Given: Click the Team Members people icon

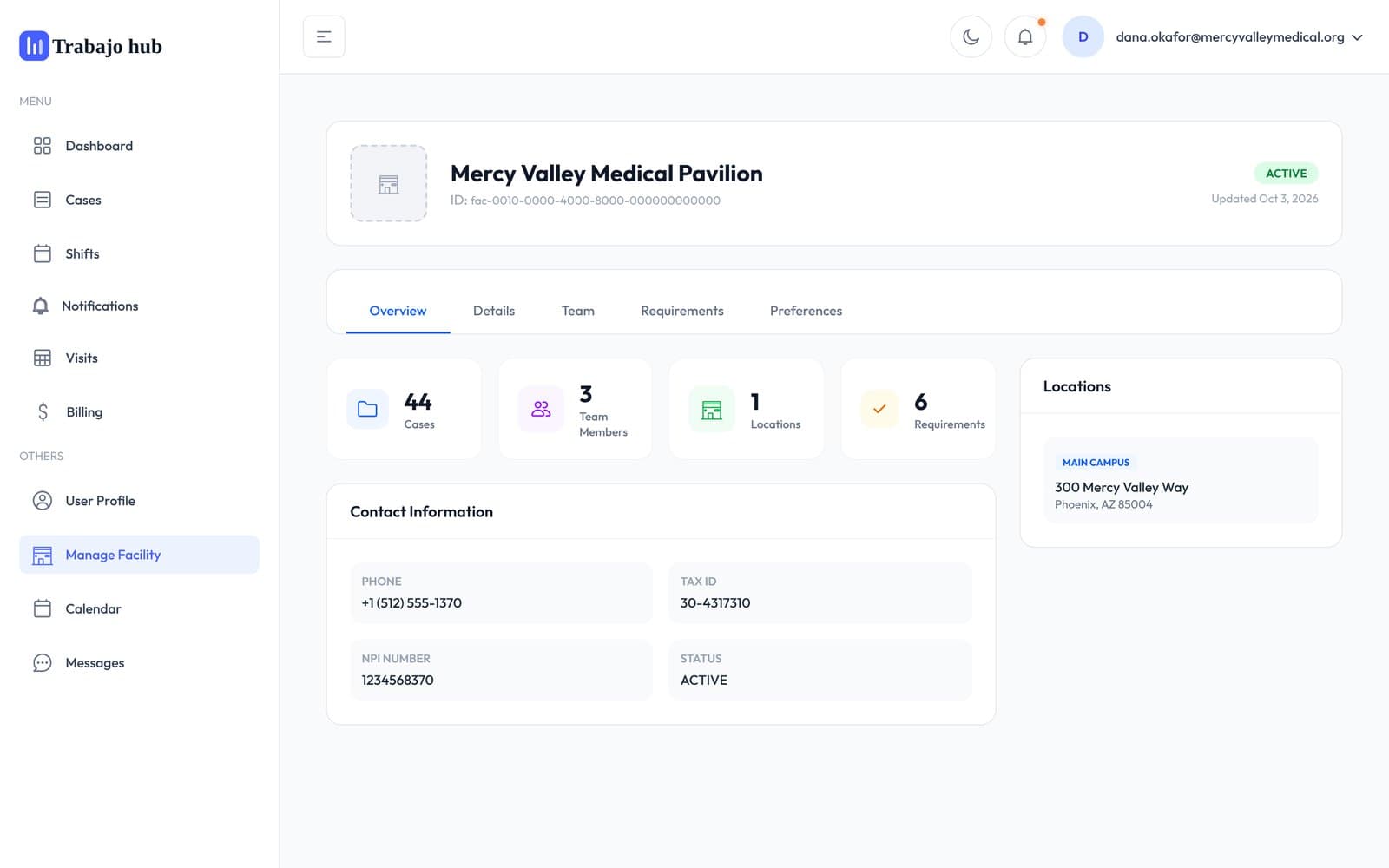Looking at the screenshot, I should [x=540, y=409].
